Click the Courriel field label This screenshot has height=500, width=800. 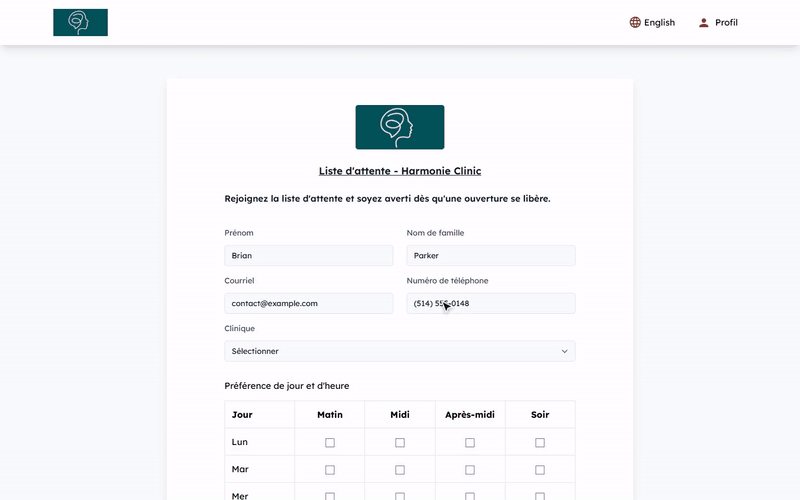239,281
